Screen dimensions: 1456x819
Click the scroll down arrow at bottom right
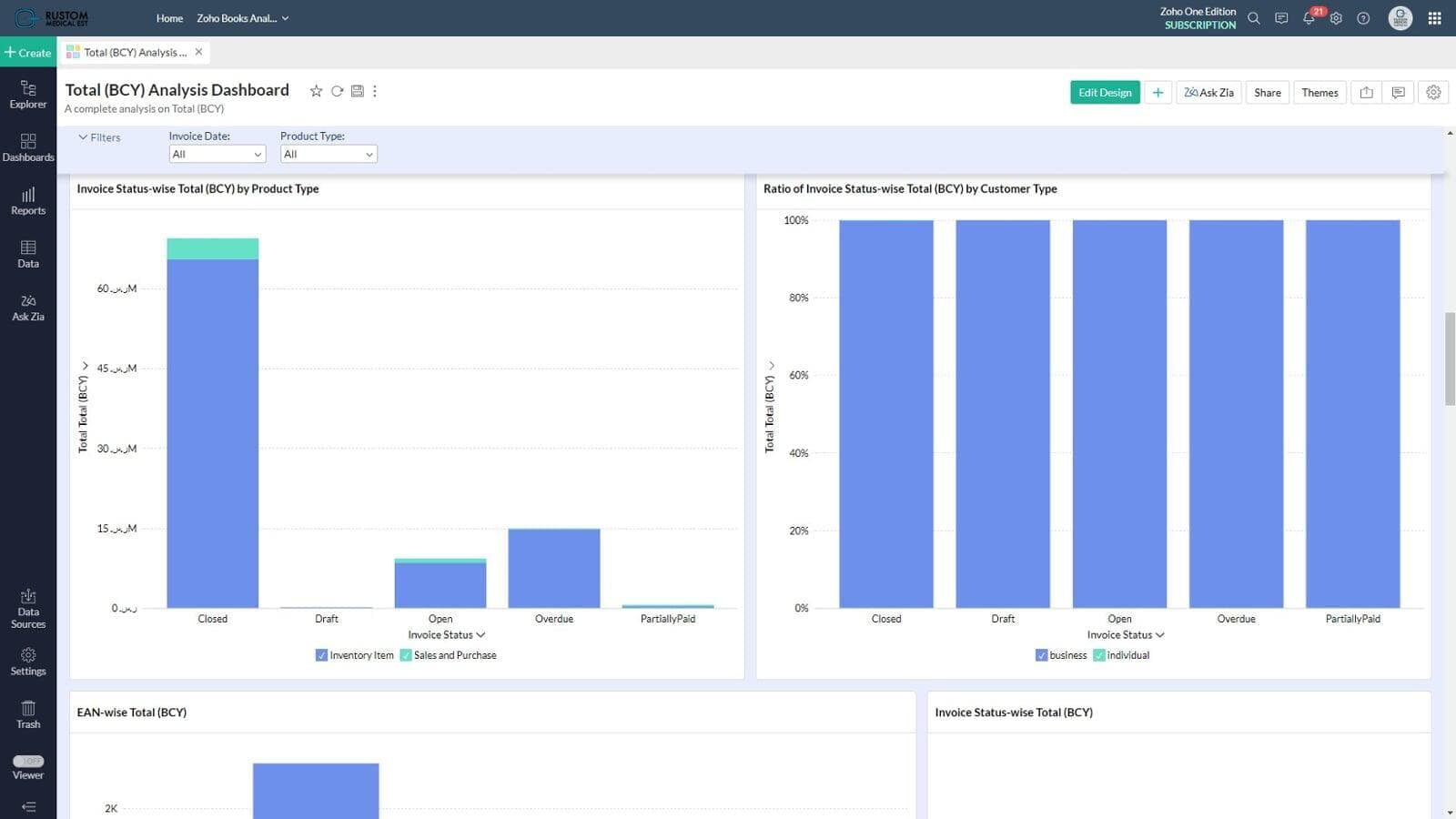pos(1450,812)
